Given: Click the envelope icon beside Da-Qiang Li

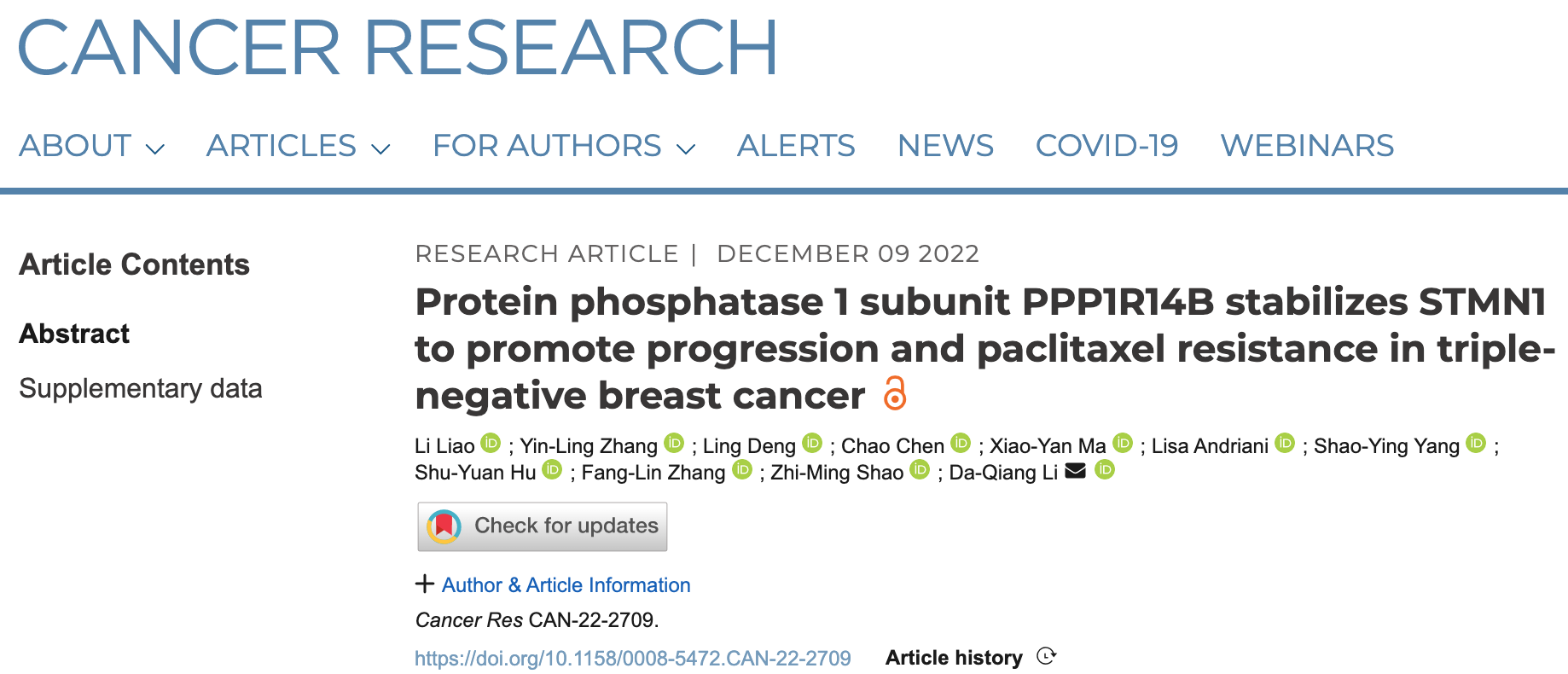Looking at the screenshot, I should point(1076,470).
